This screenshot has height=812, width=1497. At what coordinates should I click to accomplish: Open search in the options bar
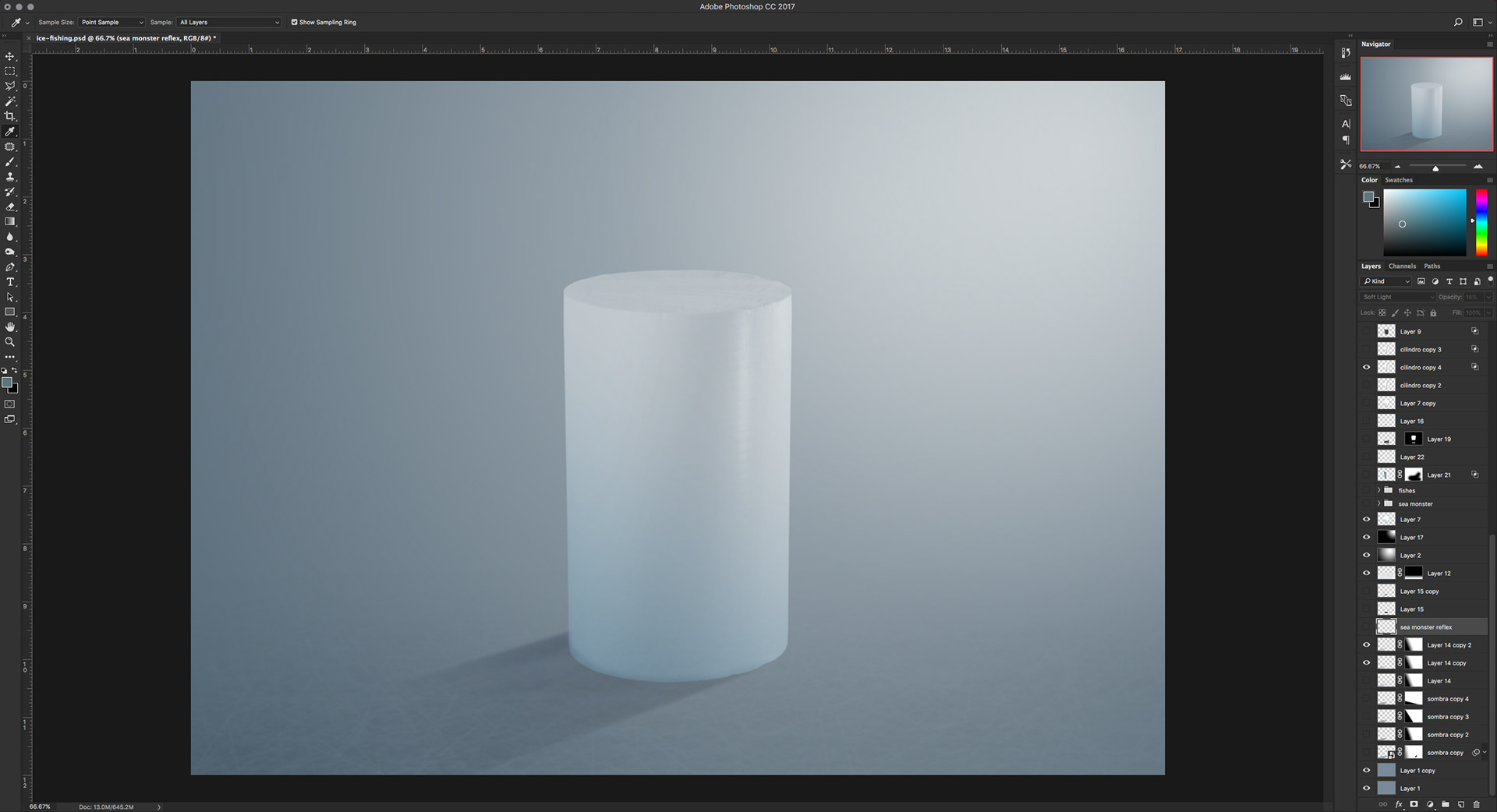pyautogui.click(x=1458, y=23)
